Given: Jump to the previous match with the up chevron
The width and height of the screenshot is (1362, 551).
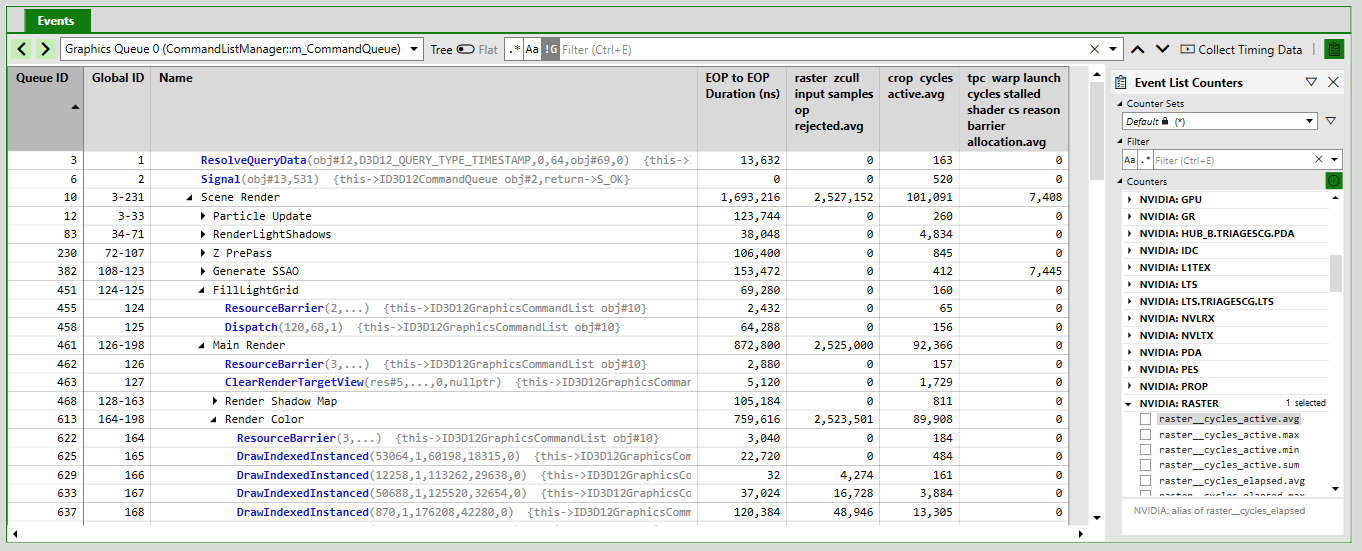Looking at the screenshot, I should (x=1138, y=49).
